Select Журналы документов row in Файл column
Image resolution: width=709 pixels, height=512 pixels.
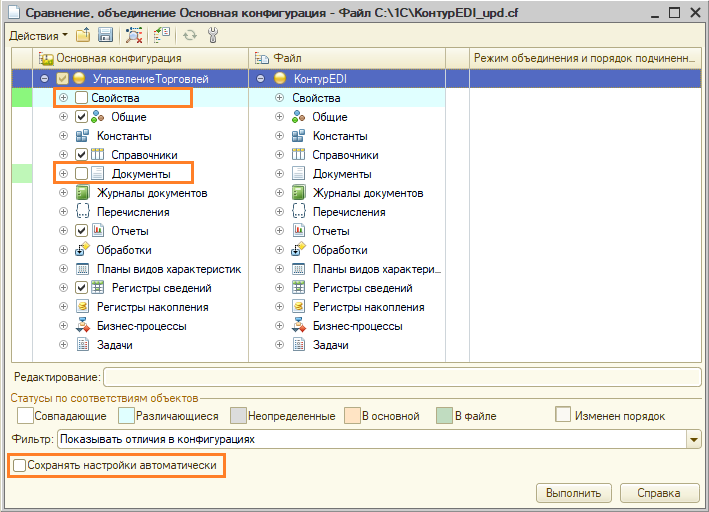click(x=347, y=193)
